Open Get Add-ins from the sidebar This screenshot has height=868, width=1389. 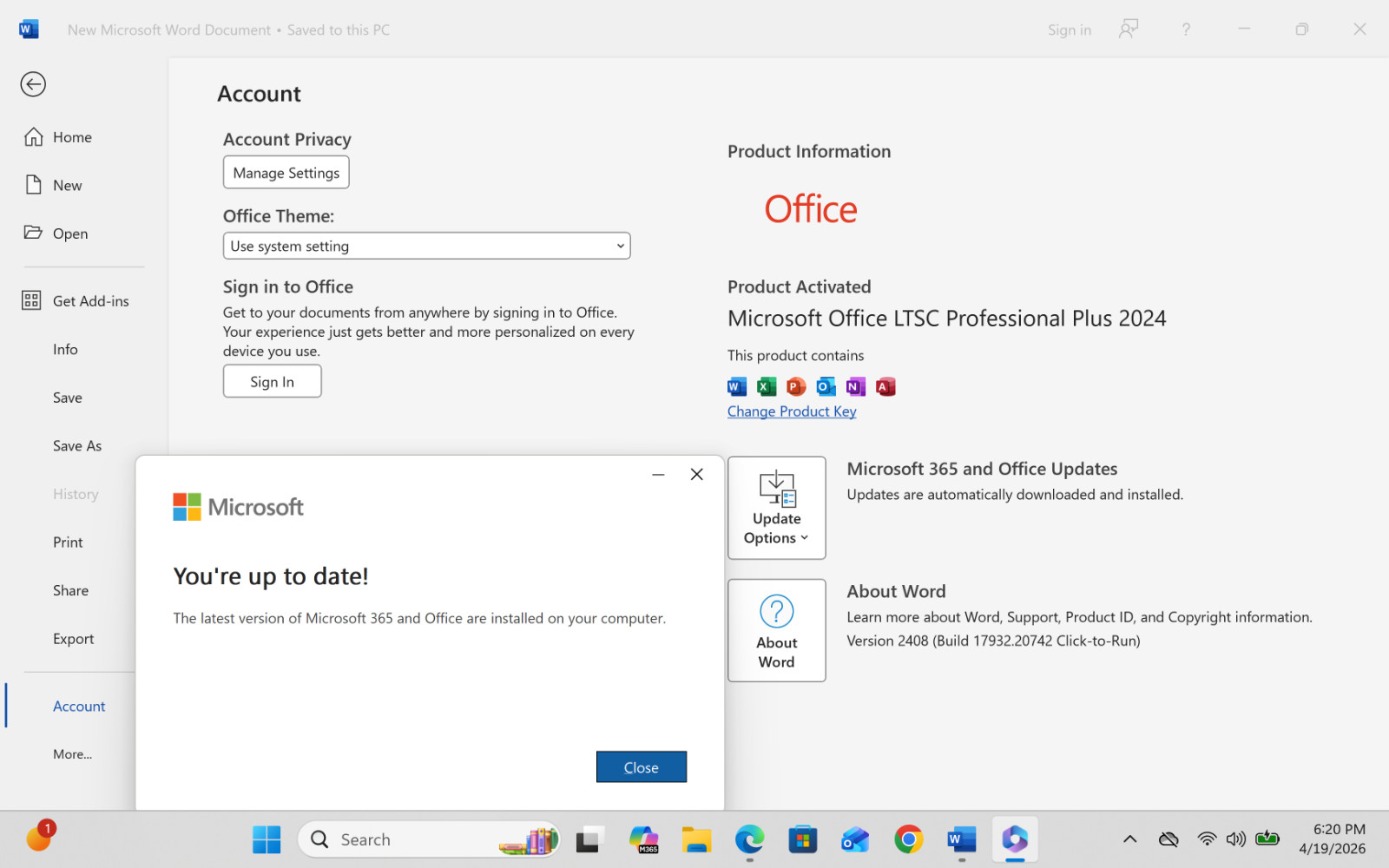click(x=76, y=300)
